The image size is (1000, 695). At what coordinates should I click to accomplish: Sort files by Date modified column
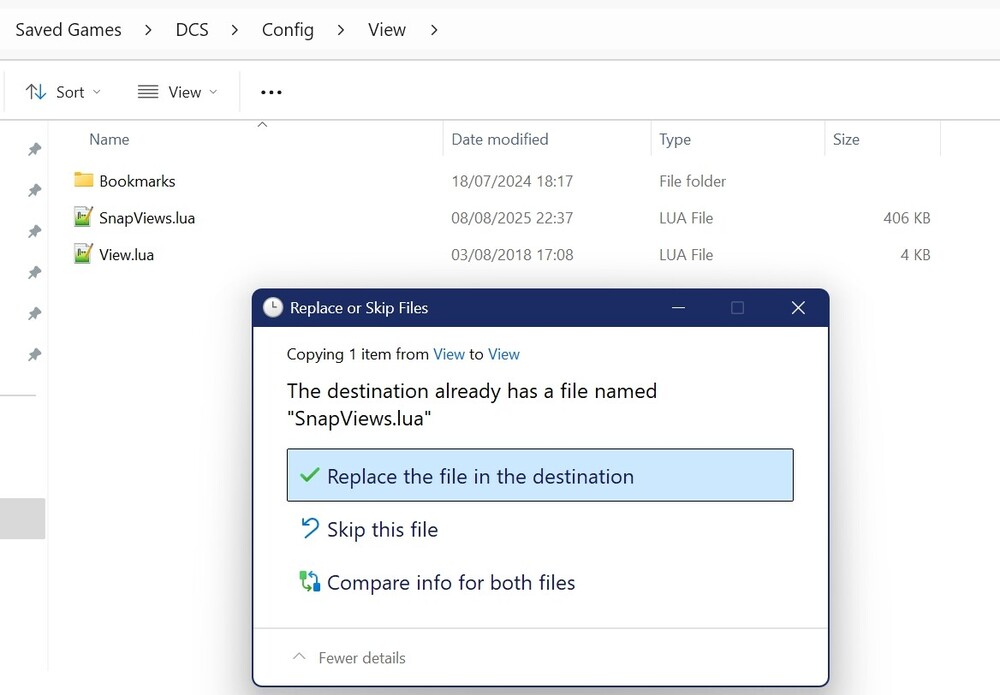point(500,140)
